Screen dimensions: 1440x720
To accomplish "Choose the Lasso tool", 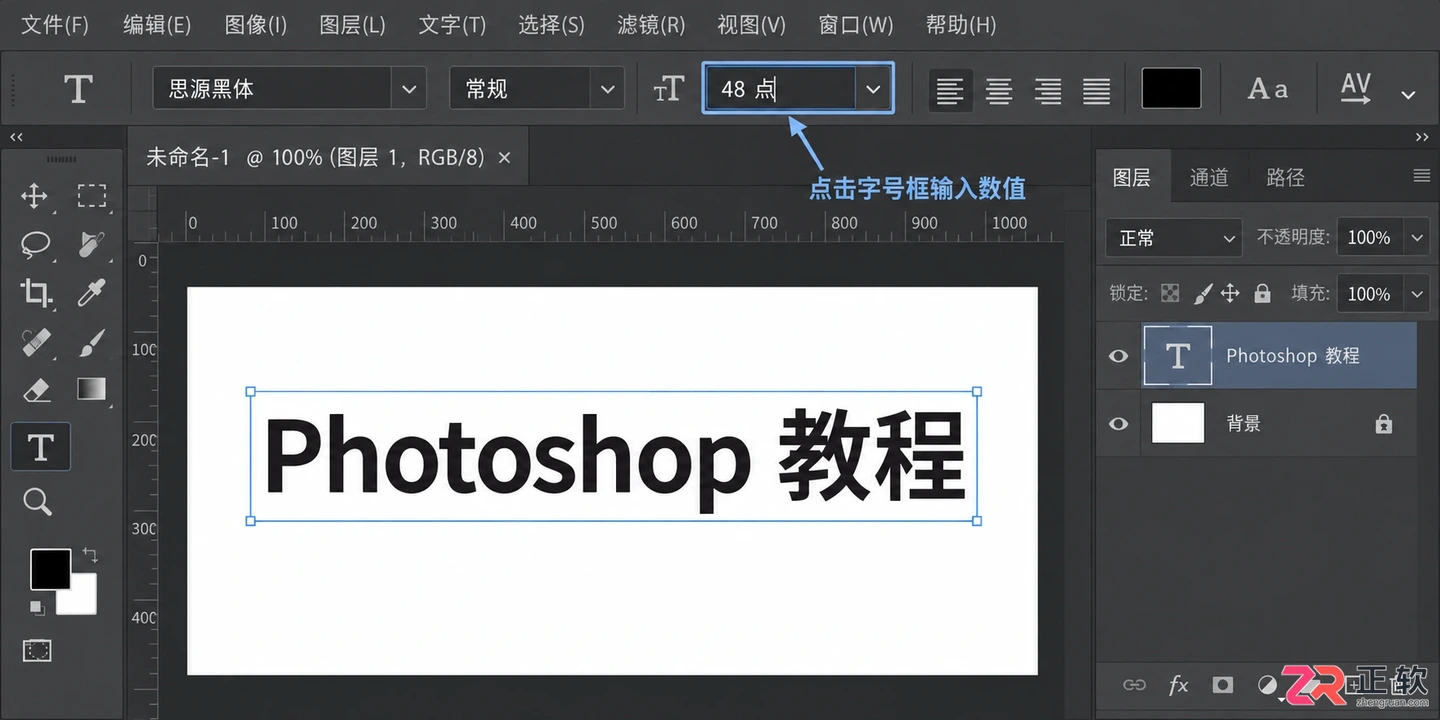I will (x=36, y=243).
